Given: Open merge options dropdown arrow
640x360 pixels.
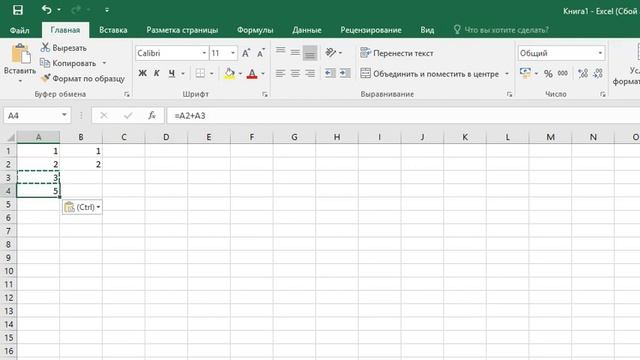Looking at the screenshot, I should pos(507,74).
